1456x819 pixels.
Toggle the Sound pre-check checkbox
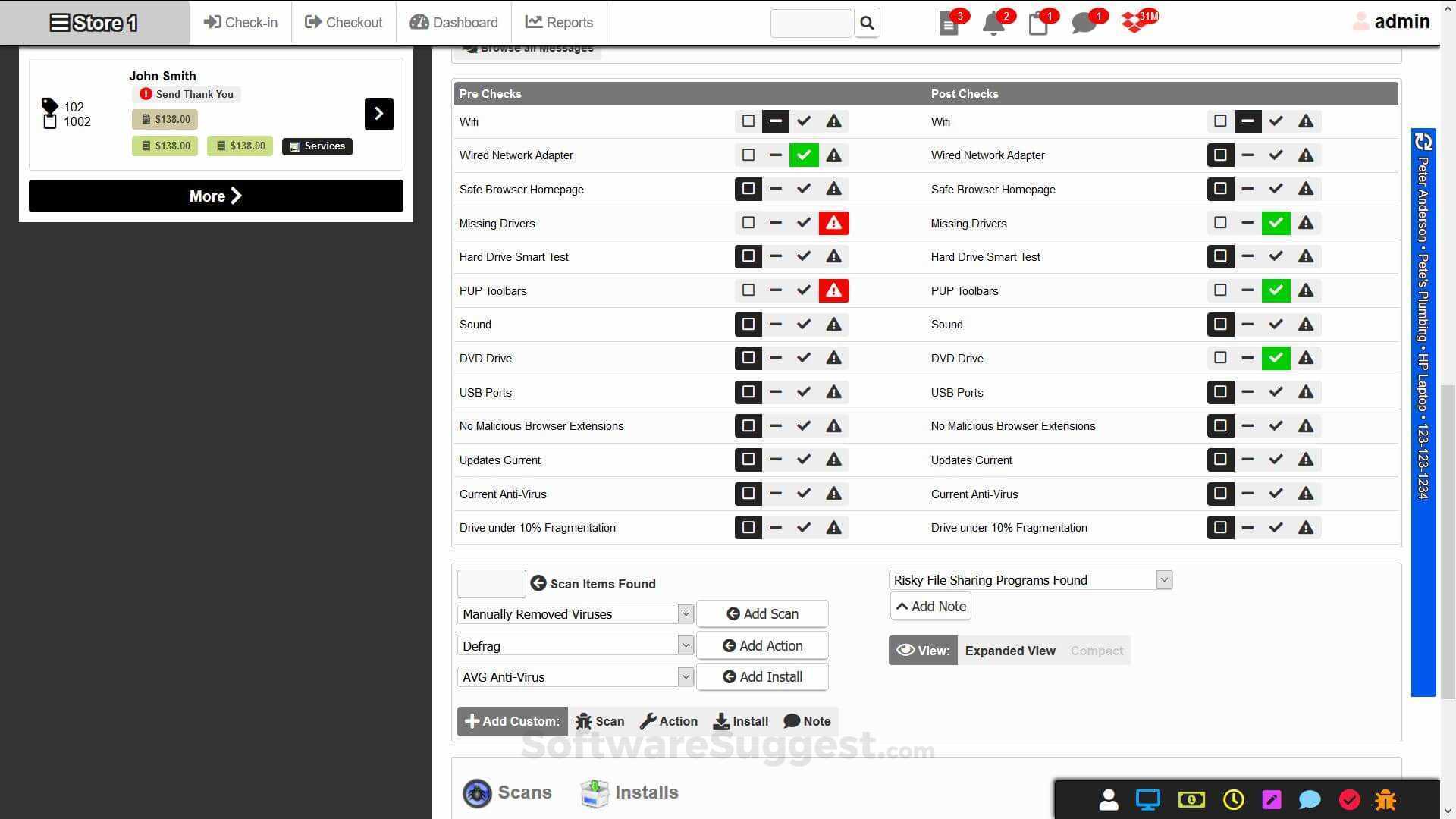(748, 324)
